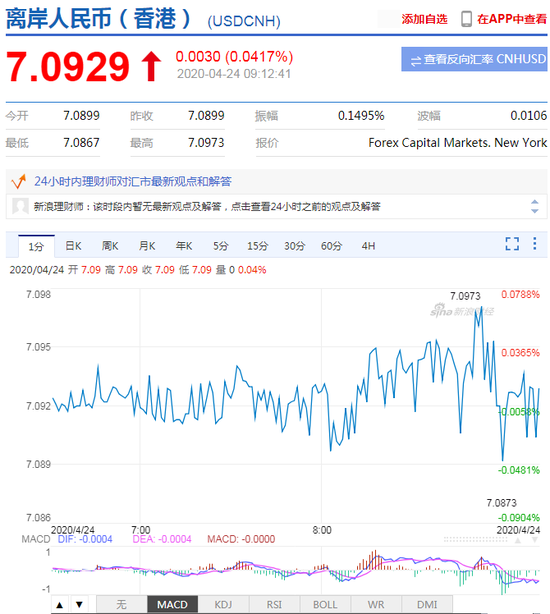Image resolution: width=550 pixels, height=614 pixels.
Task: Switch to the 4H chart tab
Action: click(368, 246)
